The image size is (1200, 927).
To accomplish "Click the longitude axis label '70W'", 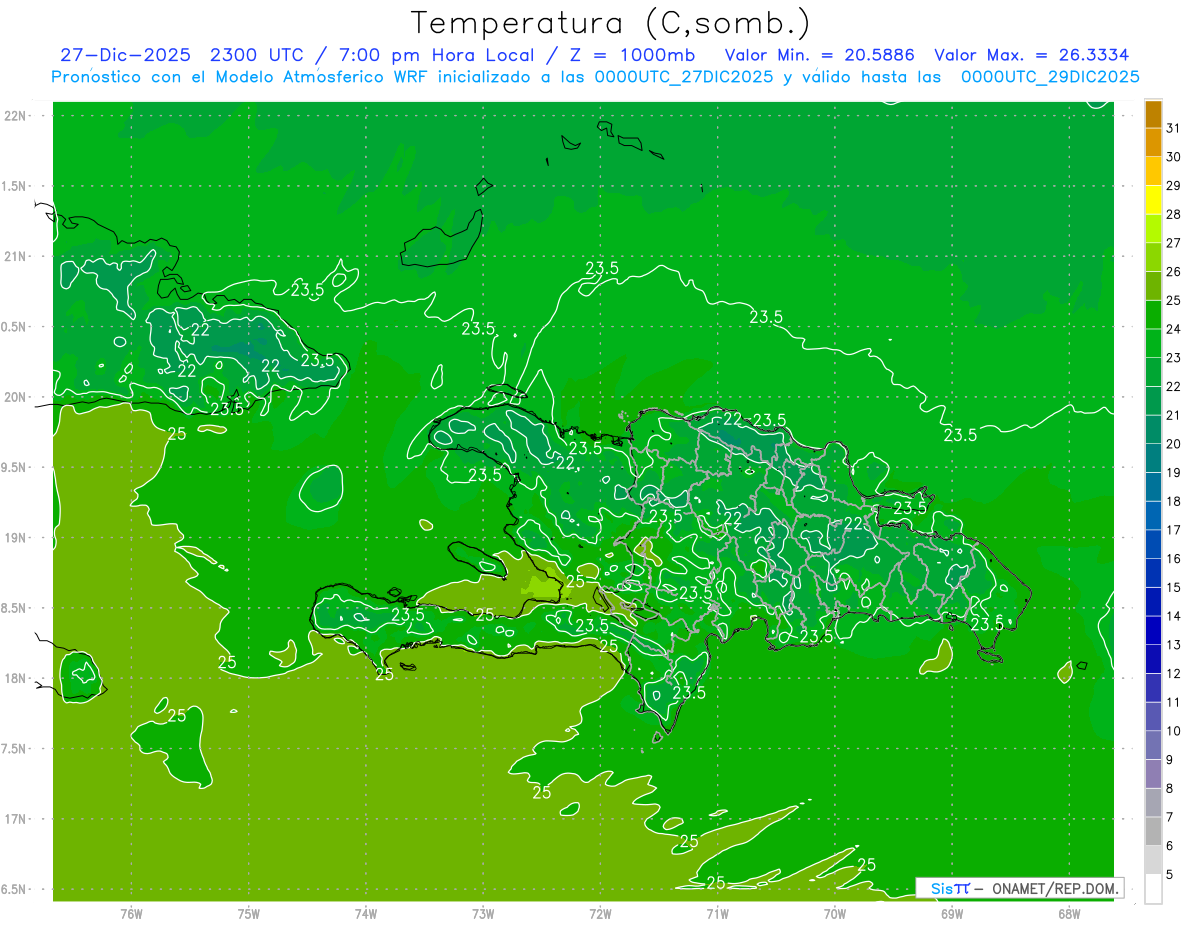I will point(834,913).
